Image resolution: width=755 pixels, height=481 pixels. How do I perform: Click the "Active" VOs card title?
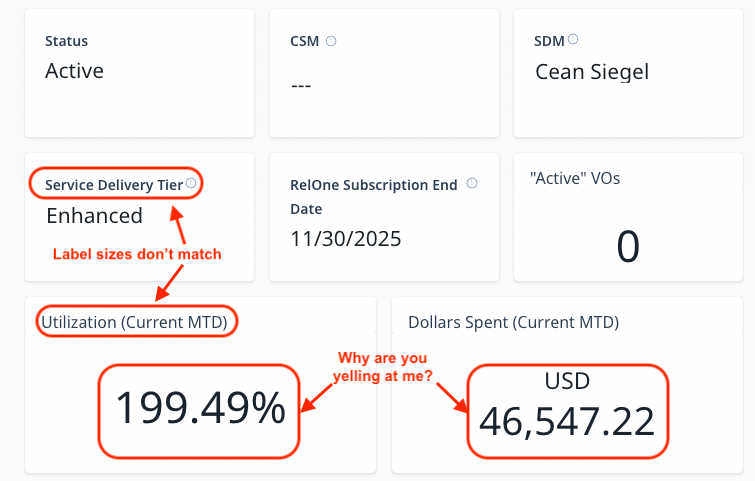[575, 178]
